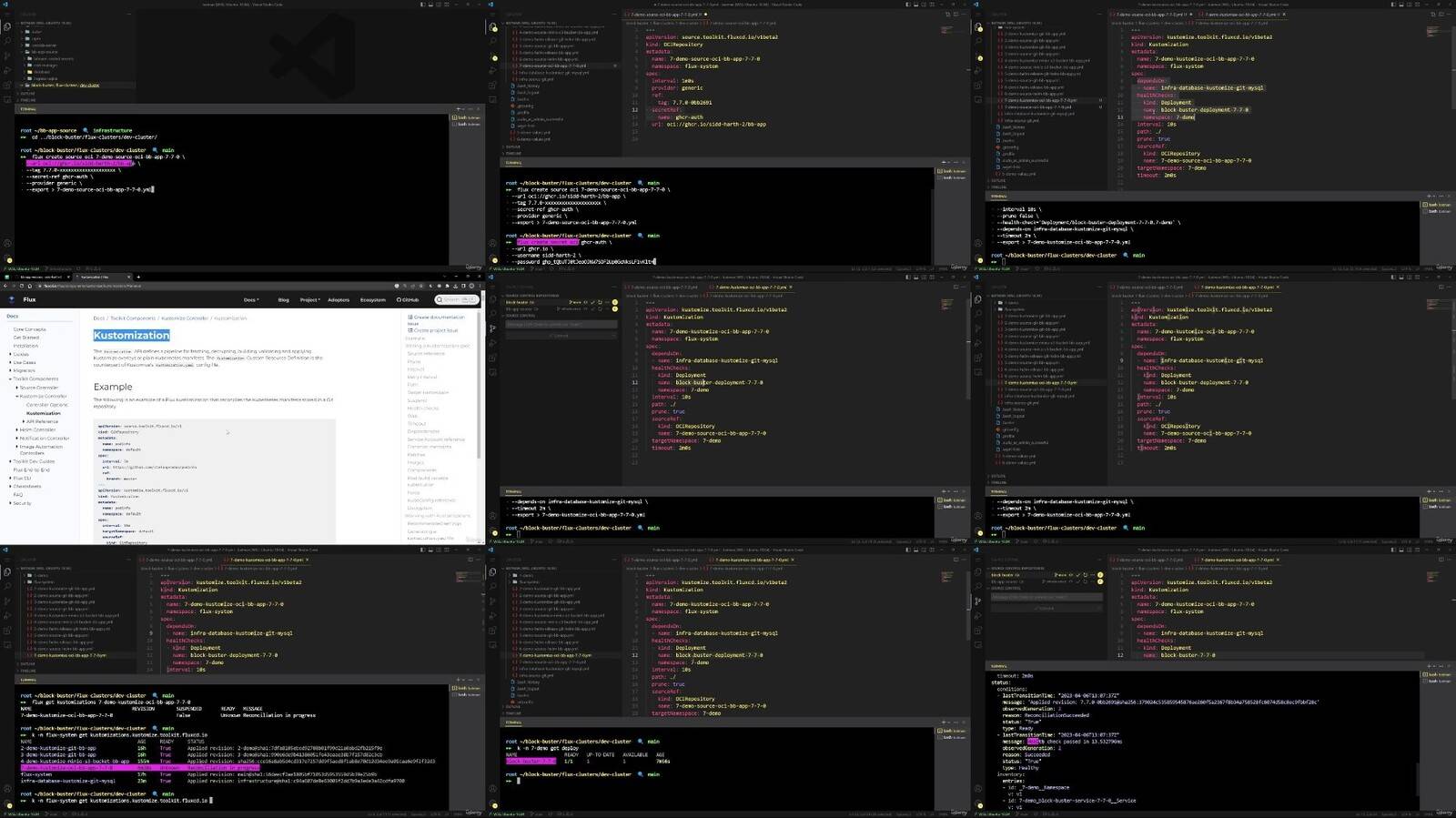Image resolution: width=1456 pixels, height=818 pixels.
Task: Switch to Kustomization browser tab in Flux frame
Action: (104, 277)
